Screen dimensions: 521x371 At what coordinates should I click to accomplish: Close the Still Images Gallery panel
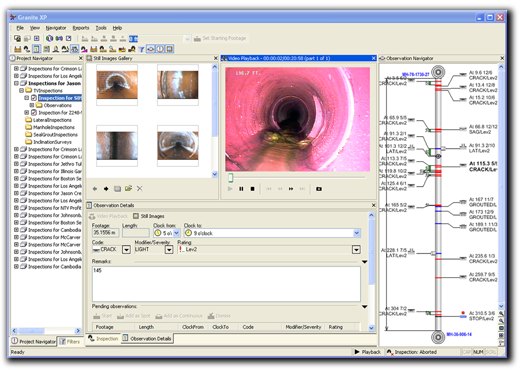tap(215, 58)
